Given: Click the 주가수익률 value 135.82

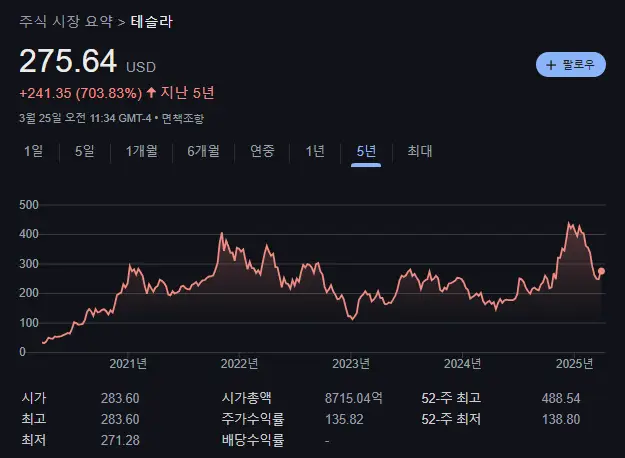Looking at the screenshot, I should click(344, 419).
